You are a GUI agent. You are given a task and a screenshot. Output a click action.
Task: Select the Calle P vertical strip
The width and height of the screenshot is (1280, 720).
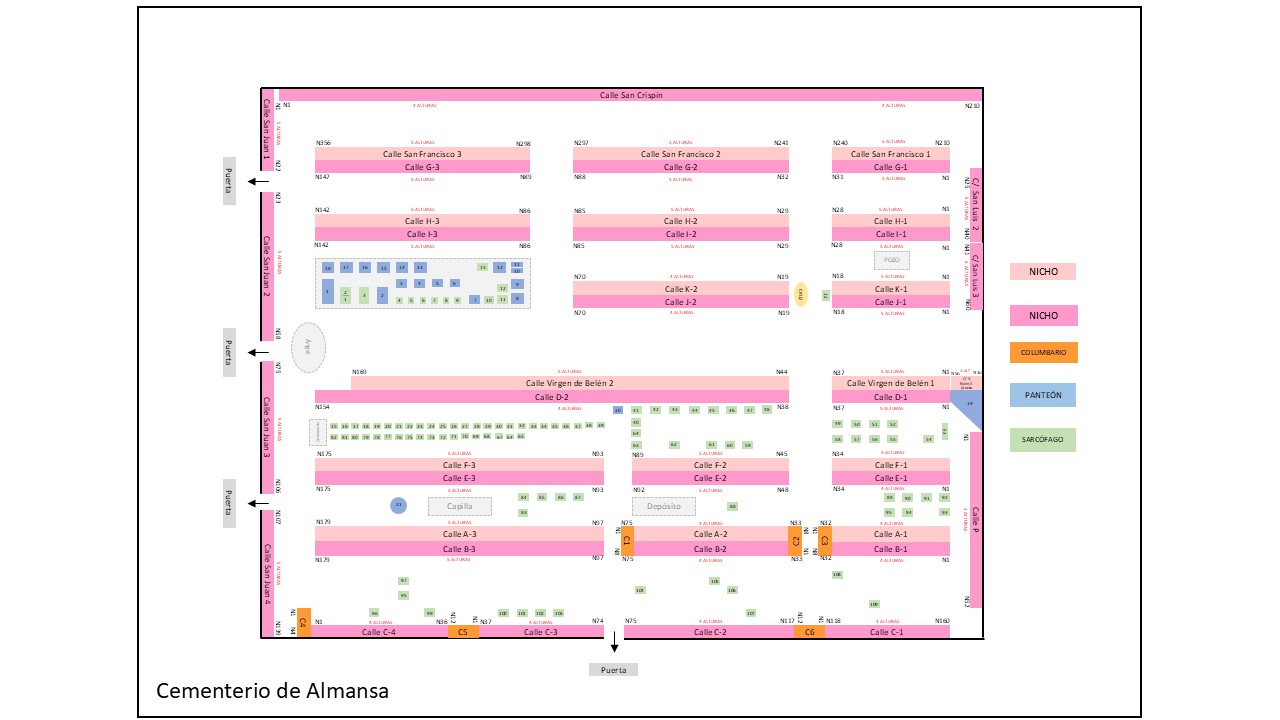pos(975,520)
